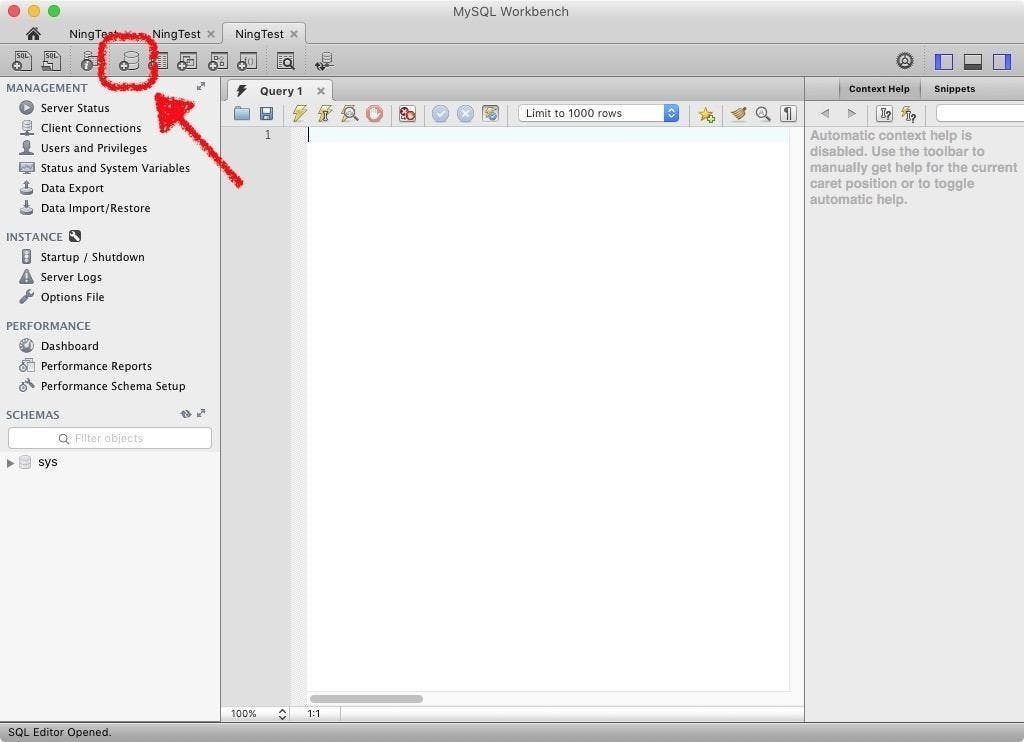This screenshot has width=1024, height=742.
Task: Click inside SQL query editor line 1
Action: pyautogui.click(x=547, y=135)
